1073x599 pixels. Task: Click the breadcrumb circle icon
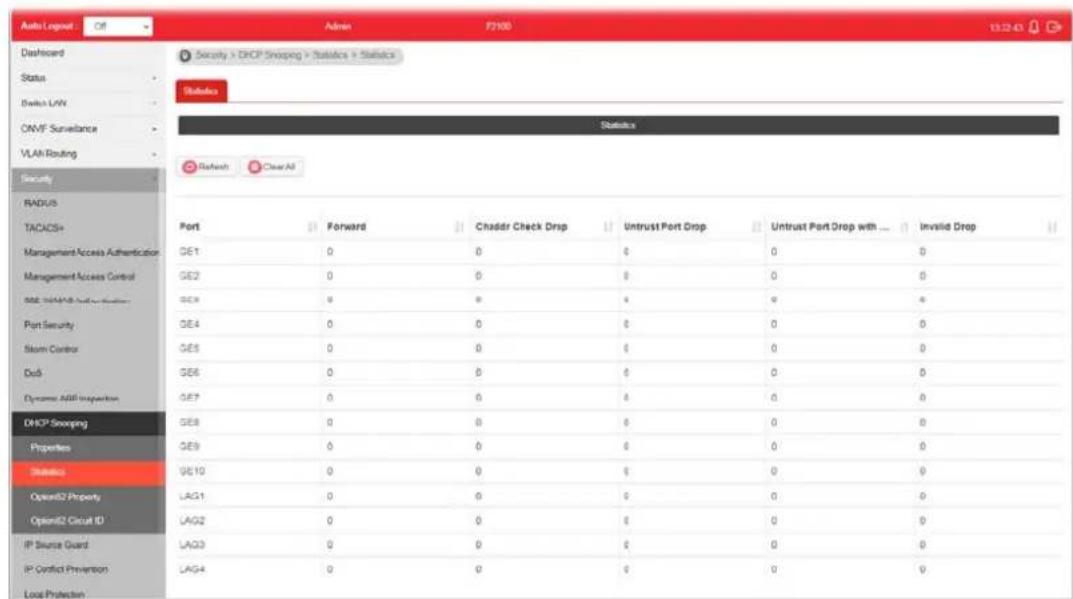(x=185, y=55)
